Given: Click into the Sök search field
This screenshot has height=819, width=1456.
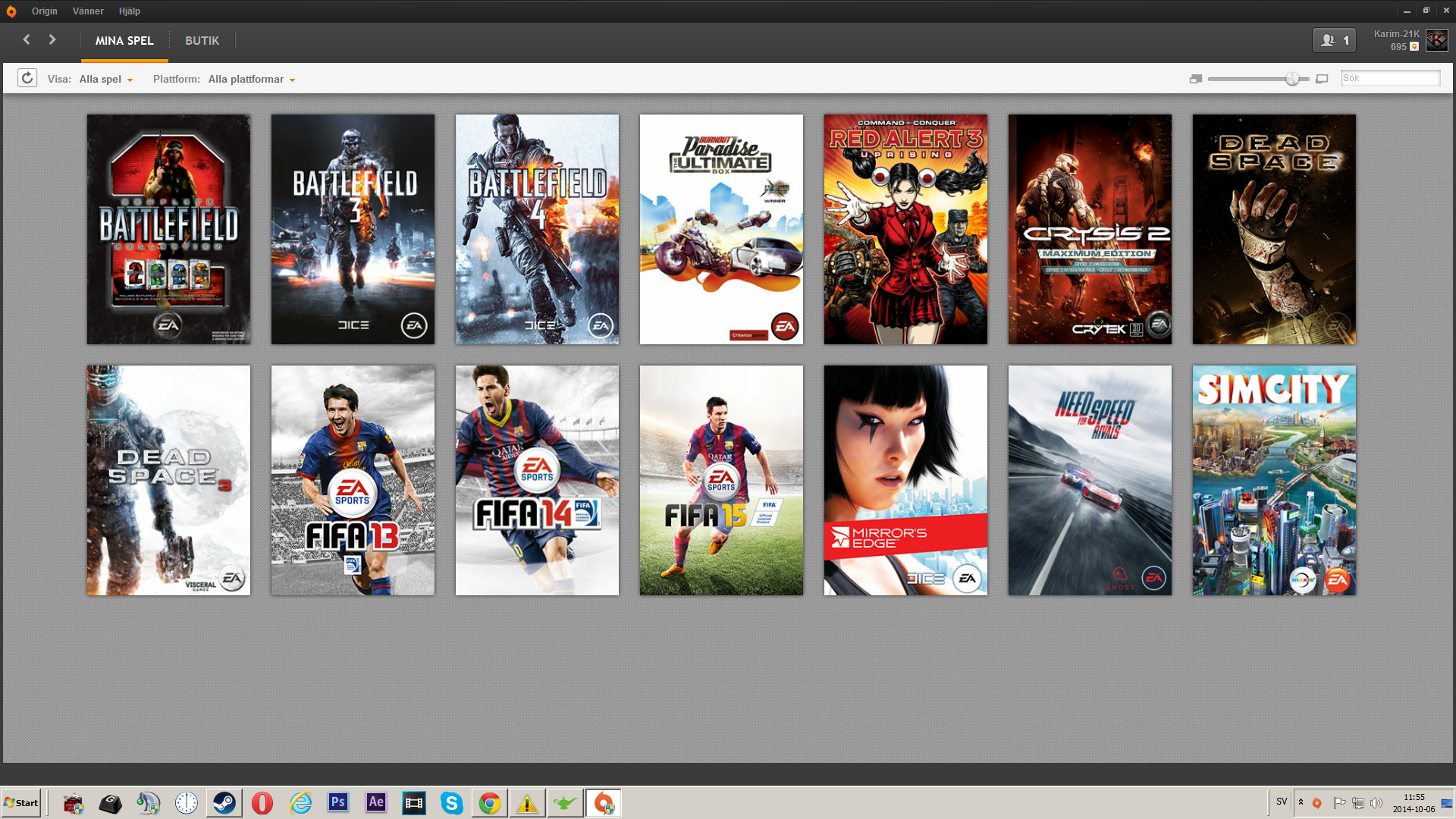Looking at the screenshot, I should pos(1390,78).
